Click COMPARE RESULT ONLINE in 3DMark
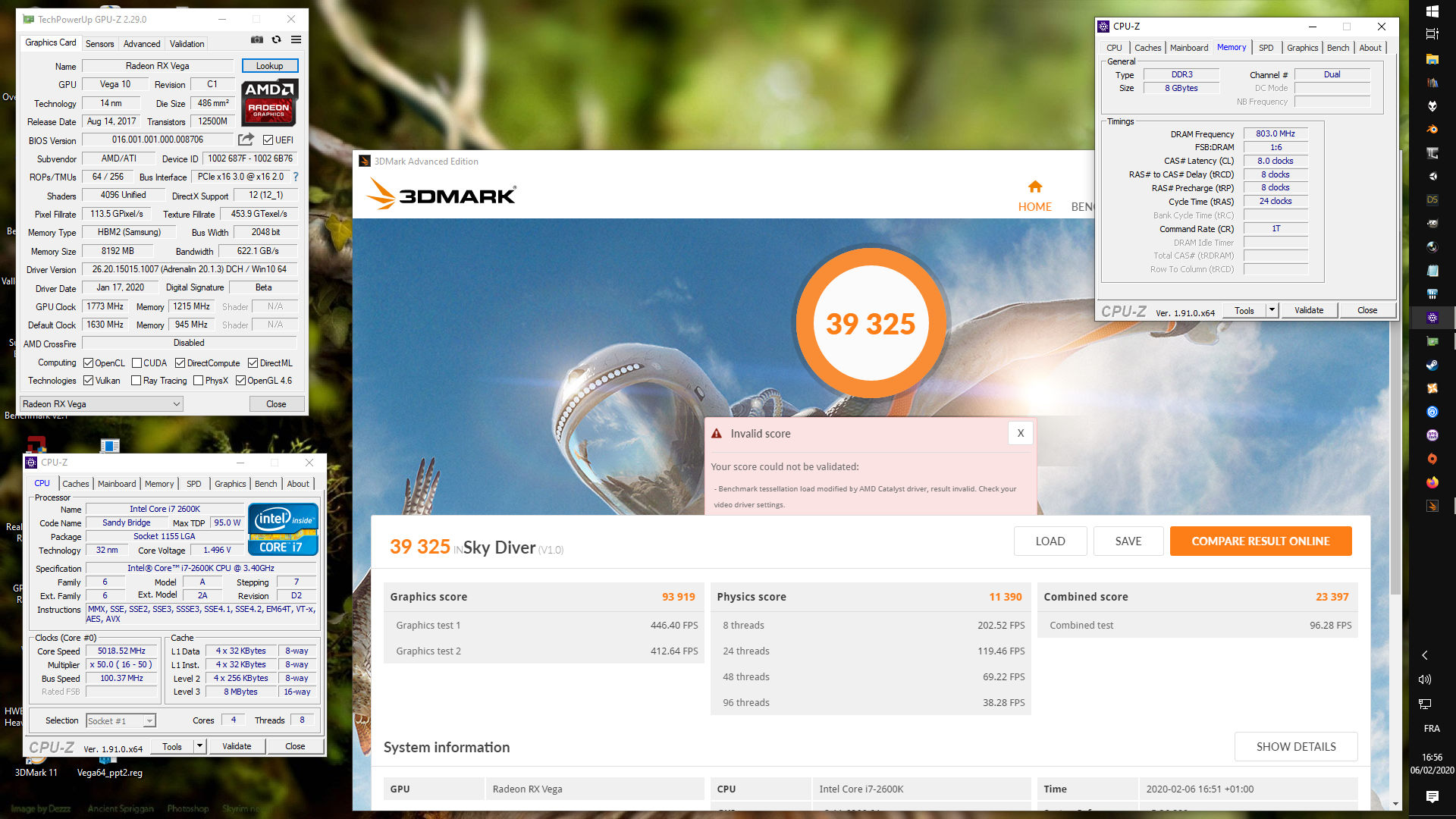This screenshot has height=819, width=1456. tap(1260, 541)
